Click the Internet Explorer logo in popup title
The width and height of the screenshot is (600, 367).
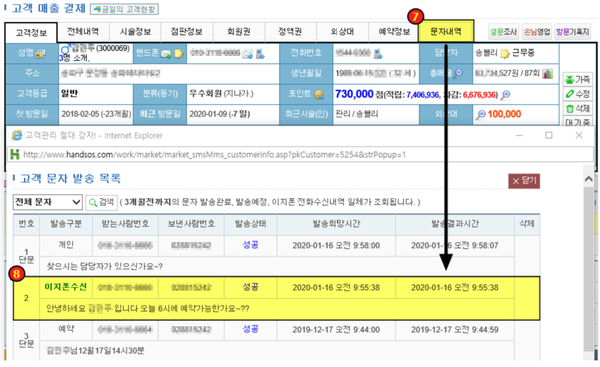pyautogui.click(x=17, y=135)
